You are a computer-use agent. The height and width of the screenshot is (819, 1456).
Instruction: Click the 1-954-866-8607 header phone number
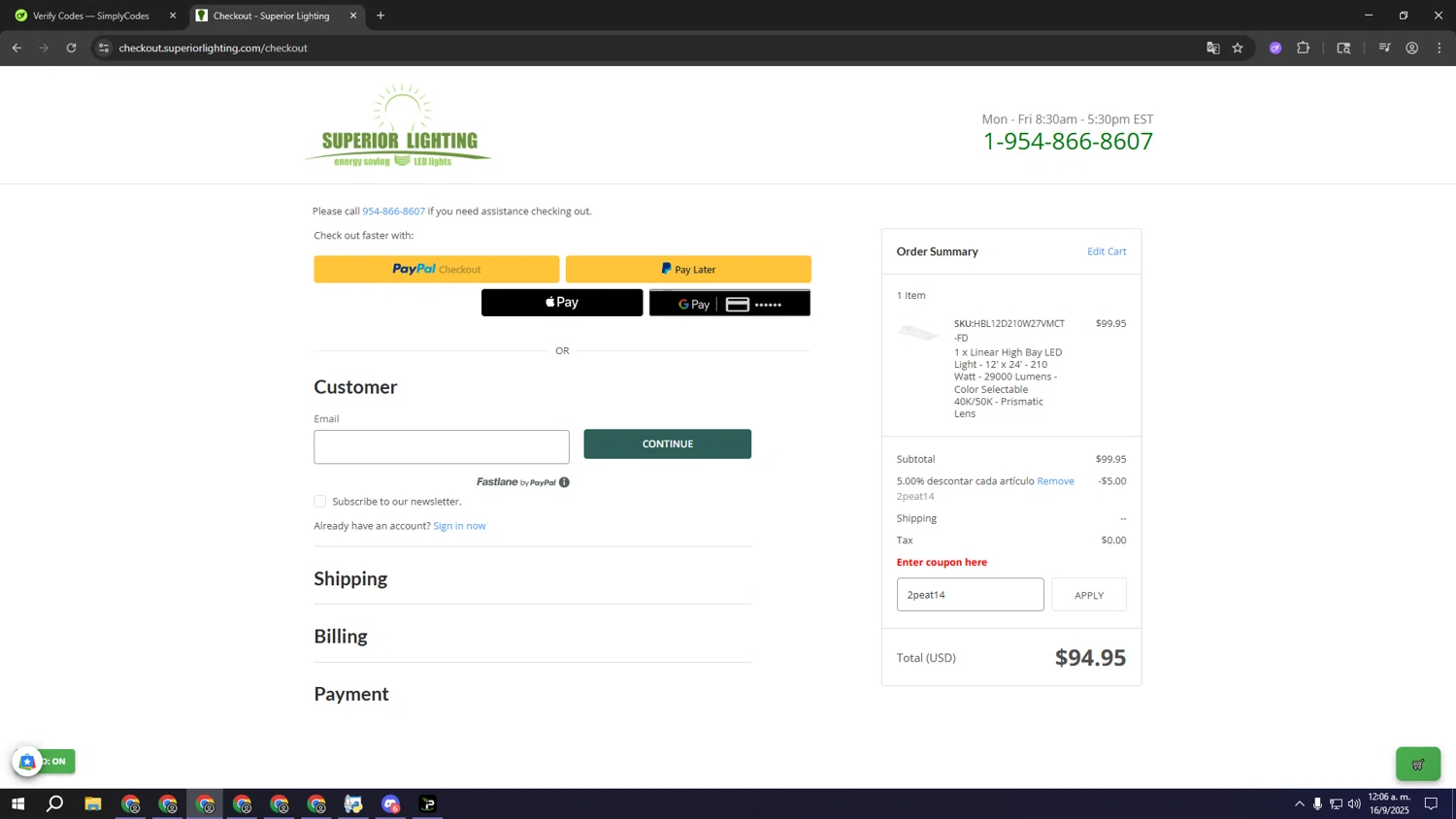coord(1068,142)
